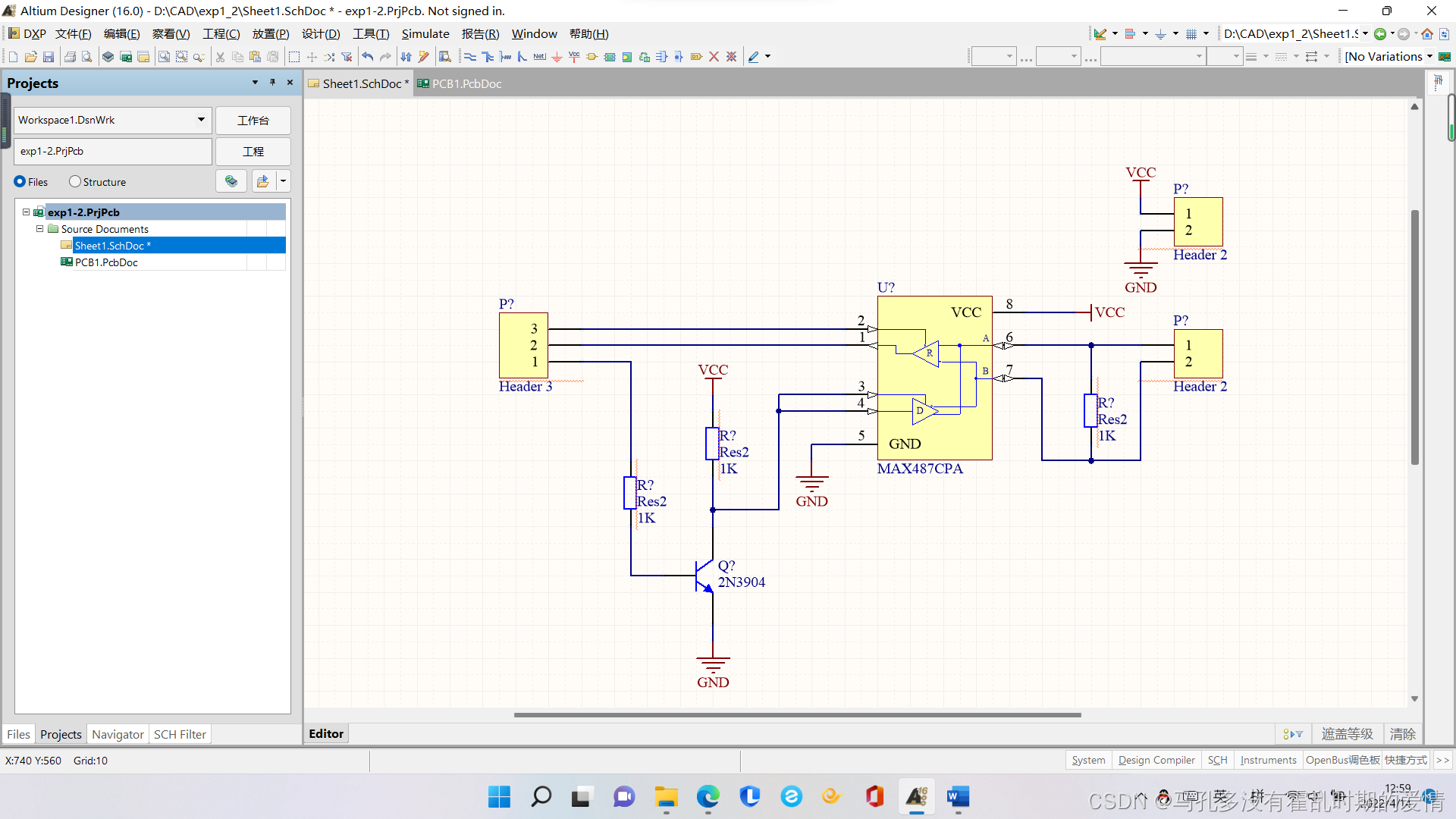Image resolution: width=1456 pixels, height=819 pixels.
Task: Open the No Variations dropdown
Action: [1429, 57]
